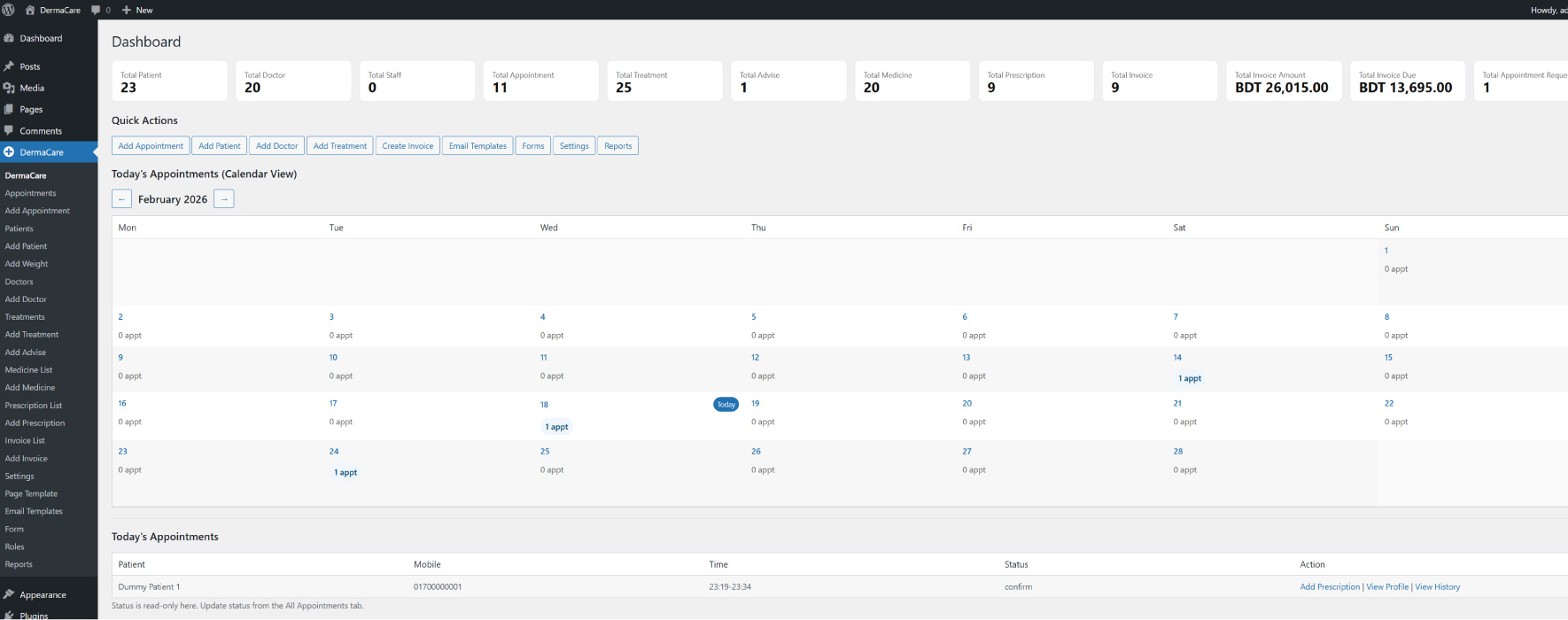The image size is (1568, 620).
Task: Open the comments bubble in admin bar
Action: (x=96, y=10)
